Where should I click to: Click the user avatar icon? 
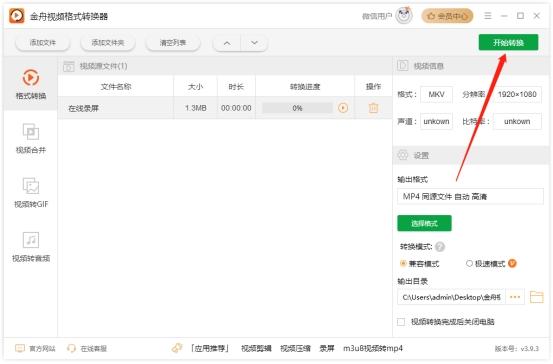click(x=404, y=16)
